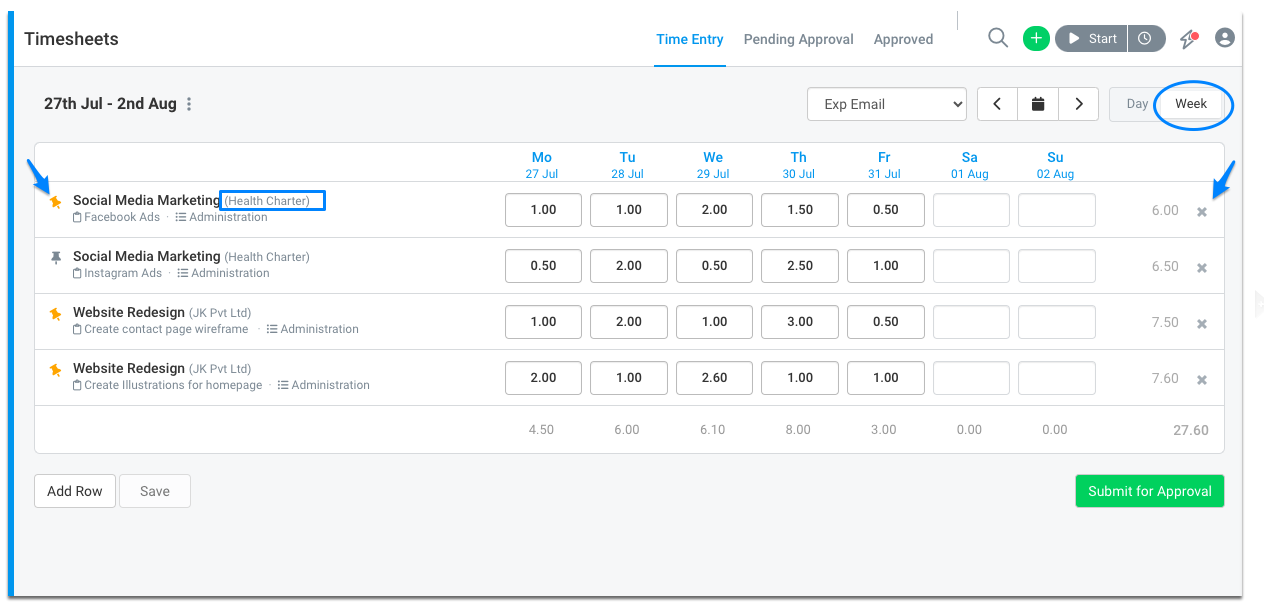Pin the Instagram Ads row
This screenshot has height=604, width=1264.
[x=56, y=258]
